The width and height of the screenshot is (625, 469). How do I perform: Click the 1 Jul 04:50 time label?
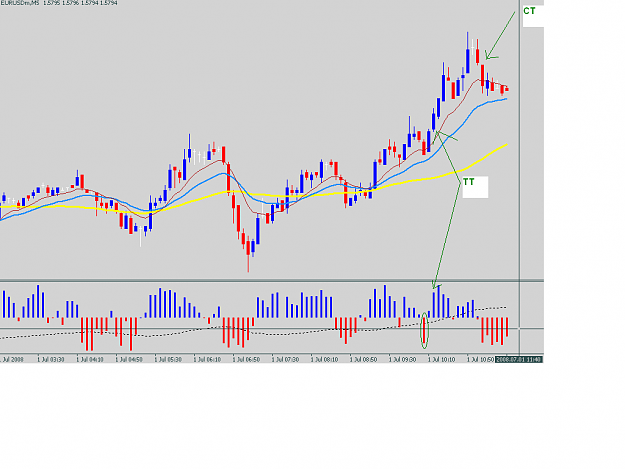pyautogui.click(x=129, y=359)
